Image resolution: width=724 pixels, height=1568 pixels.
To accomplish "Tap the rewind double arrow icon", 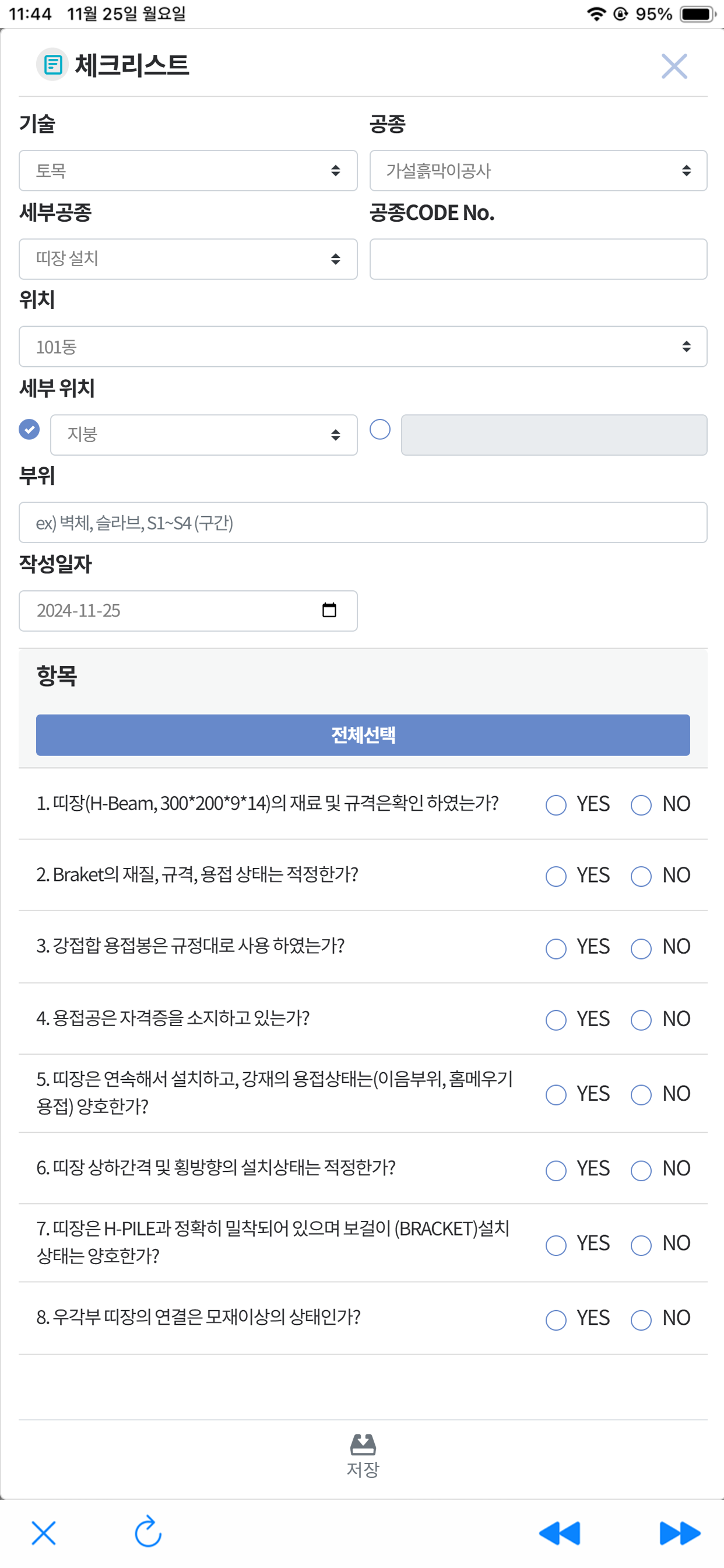I will 560,1532.
